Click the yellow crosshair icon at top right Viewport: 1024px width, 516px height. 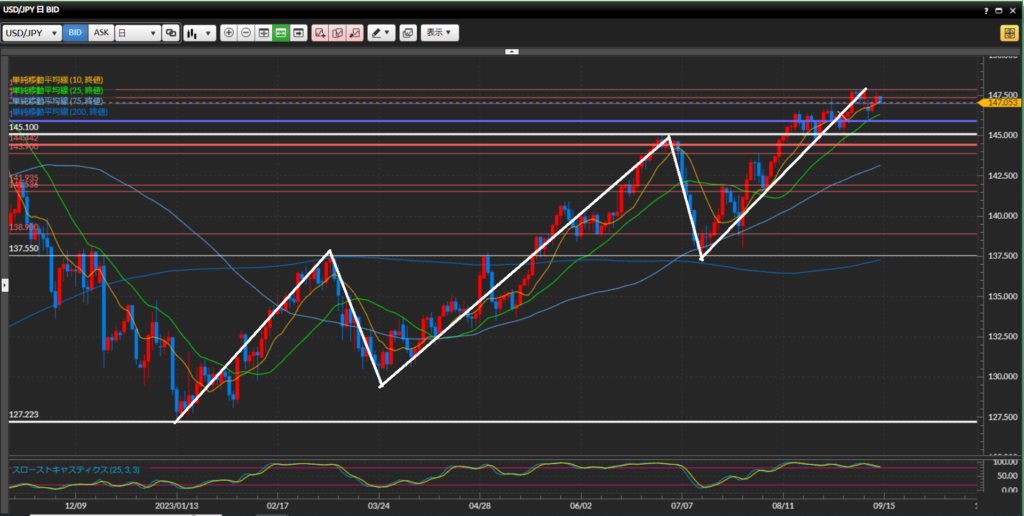[x=1008, y=33]
